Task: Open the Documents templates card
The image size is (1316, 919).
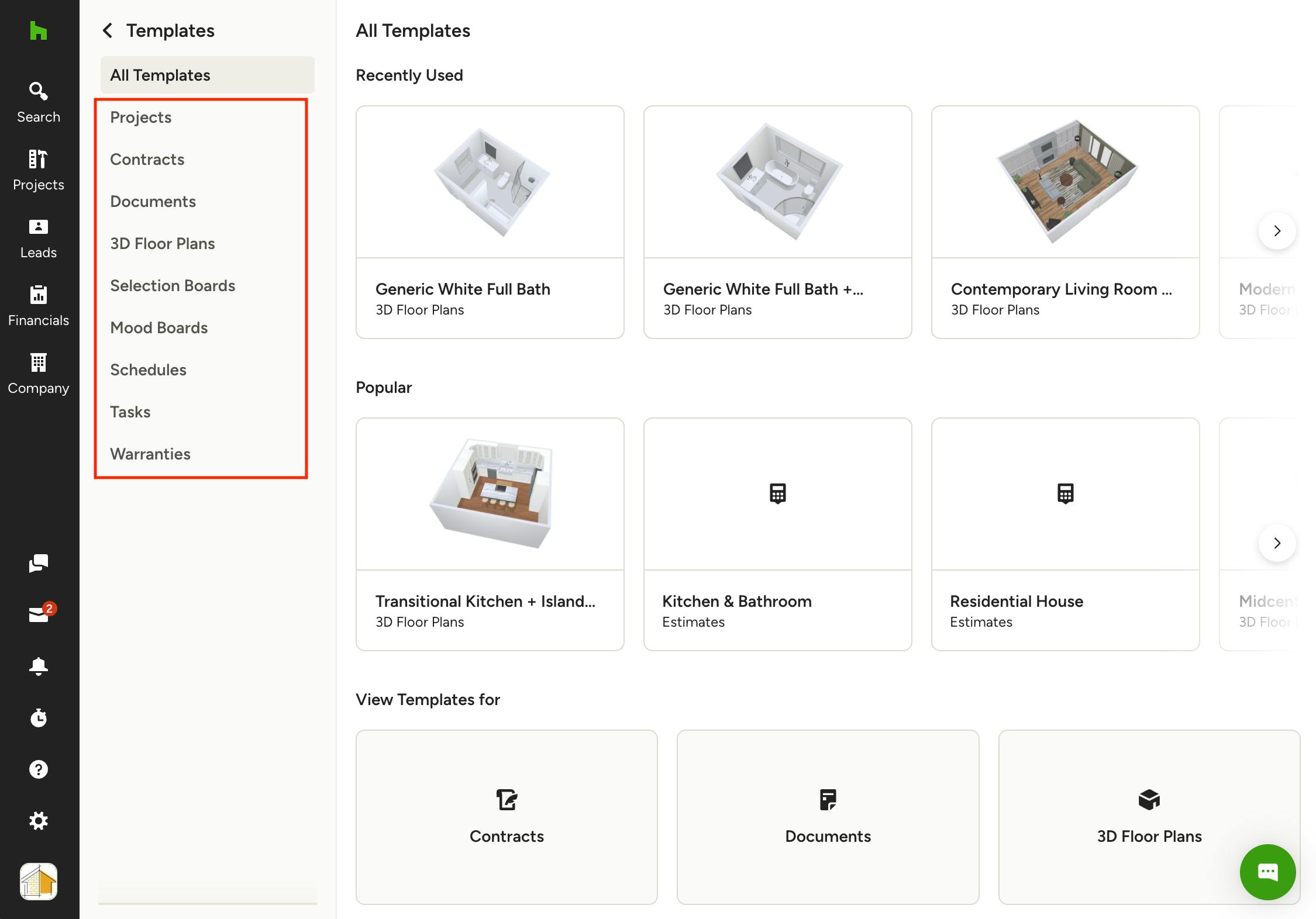Action: pyautogui.click(x=828, y=817)
